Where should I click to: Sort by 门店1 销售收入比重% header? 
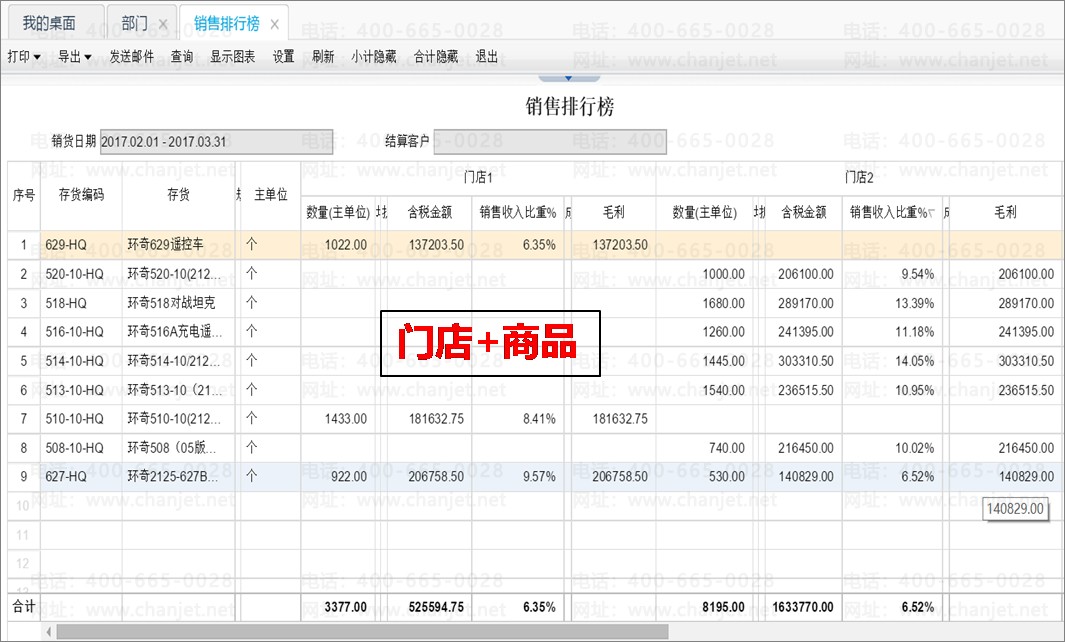518,213
